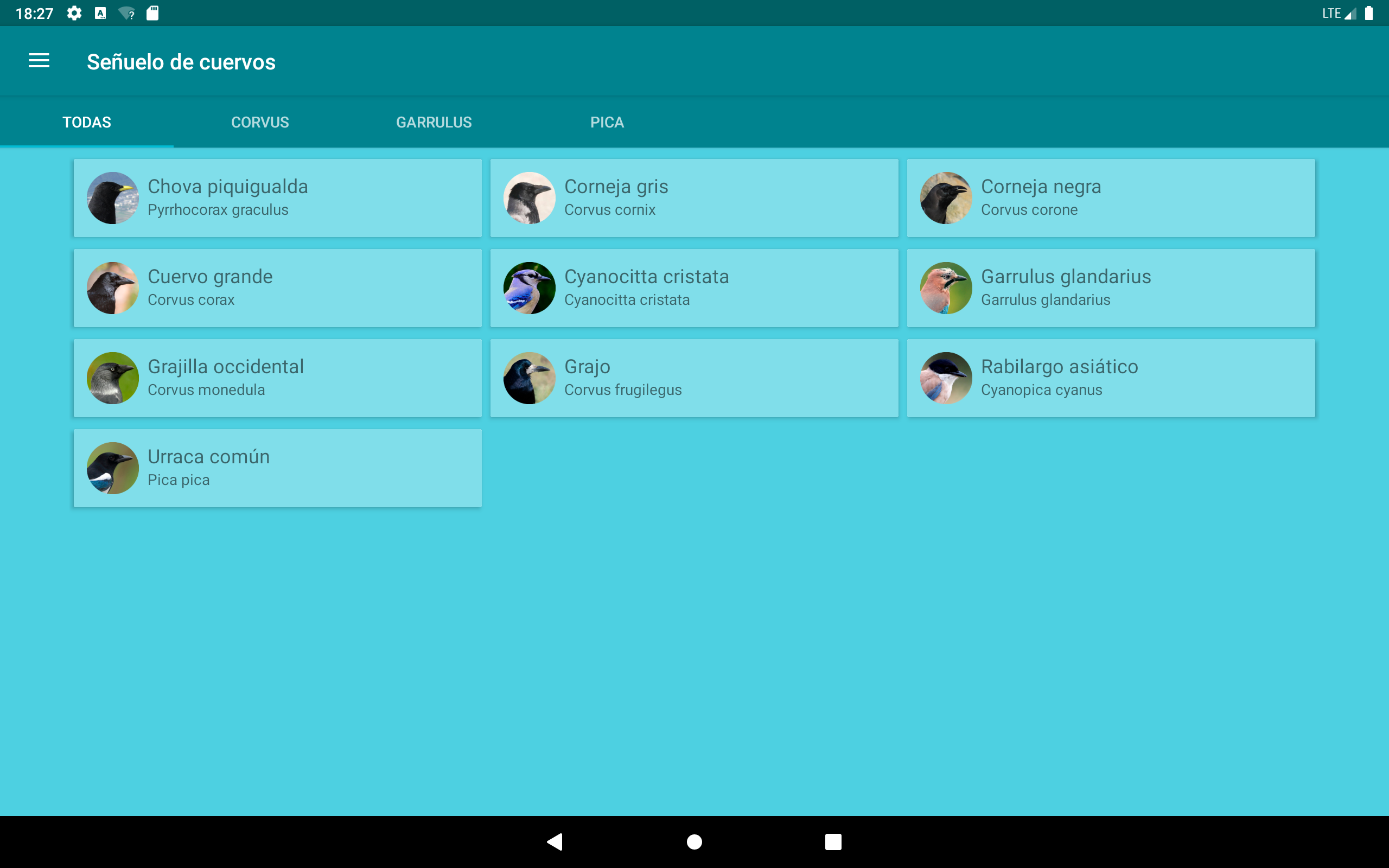Image resolution: width=1389 pixels, height=868 pixels.
Task: Select the Cuervo grande title
Action: click(x=210, y=277)
